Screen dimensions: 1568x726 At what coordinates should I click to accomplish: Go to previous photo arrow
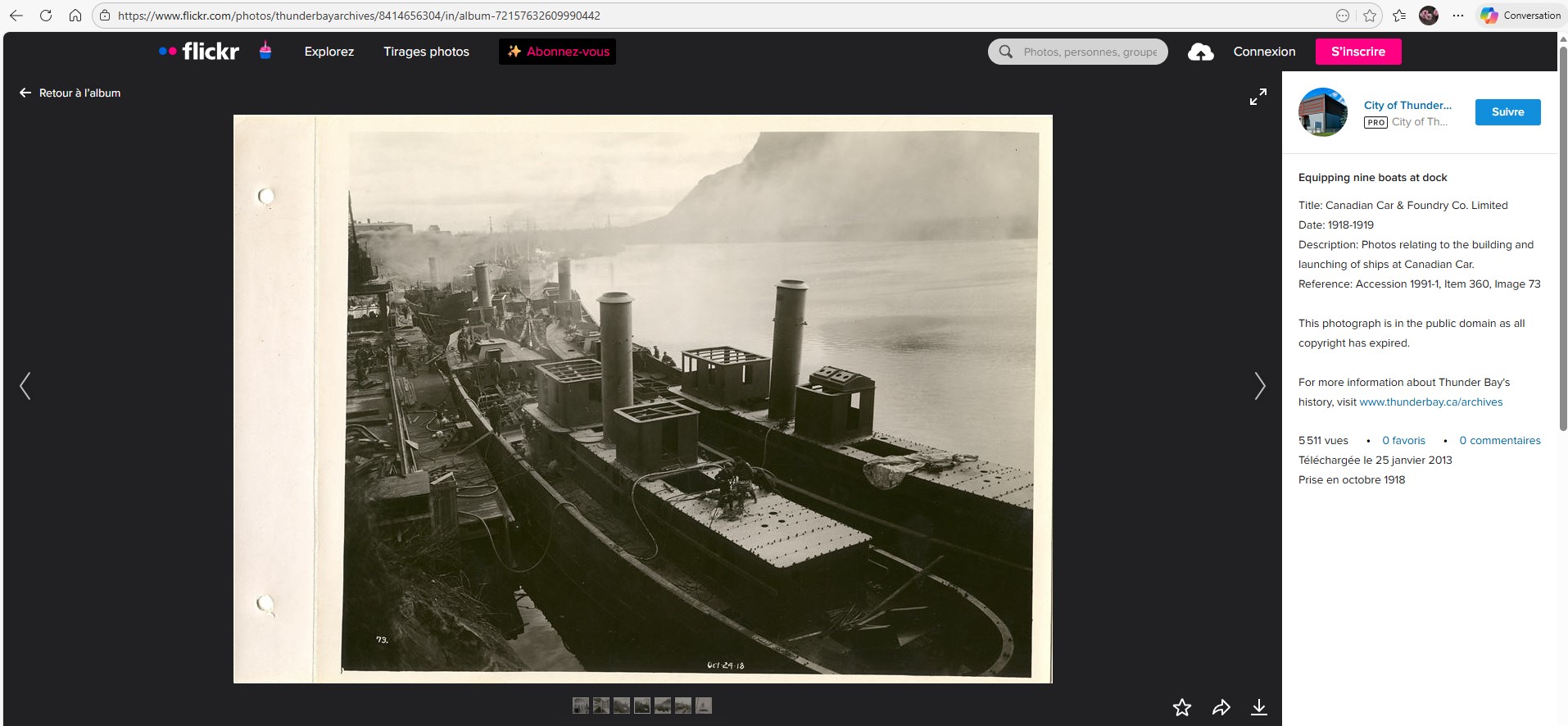point(25,386)
